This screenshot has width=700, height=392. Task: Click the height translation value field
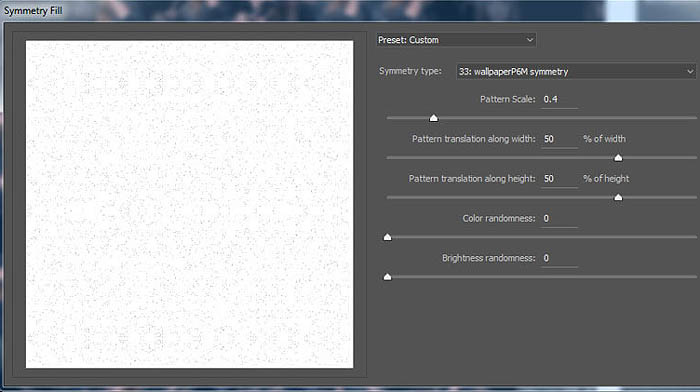pyautogui.click(x=559, y=179)
